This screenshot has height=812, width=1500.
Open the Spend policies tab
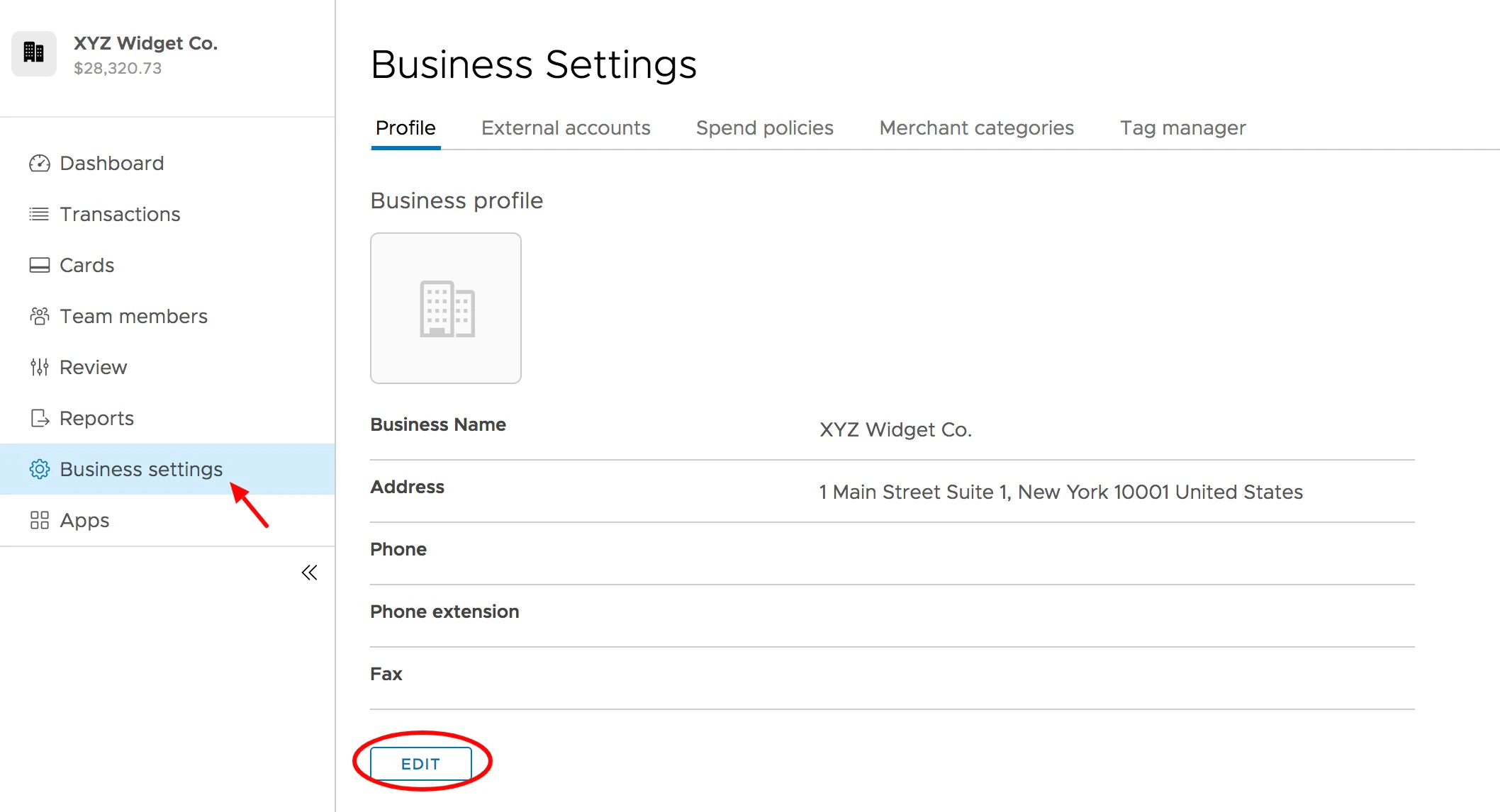[x=764, y=128]
